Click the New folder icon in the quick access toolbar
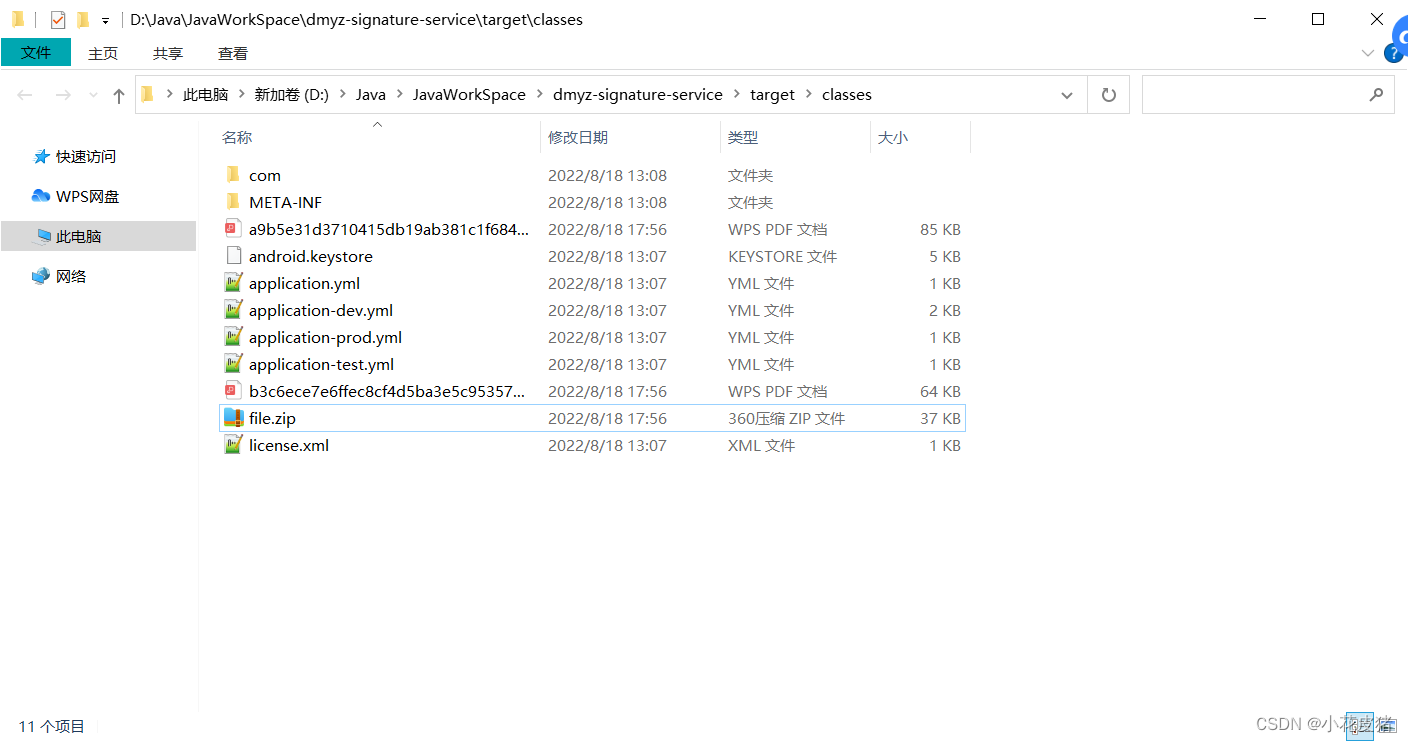 tap(83, 19)
